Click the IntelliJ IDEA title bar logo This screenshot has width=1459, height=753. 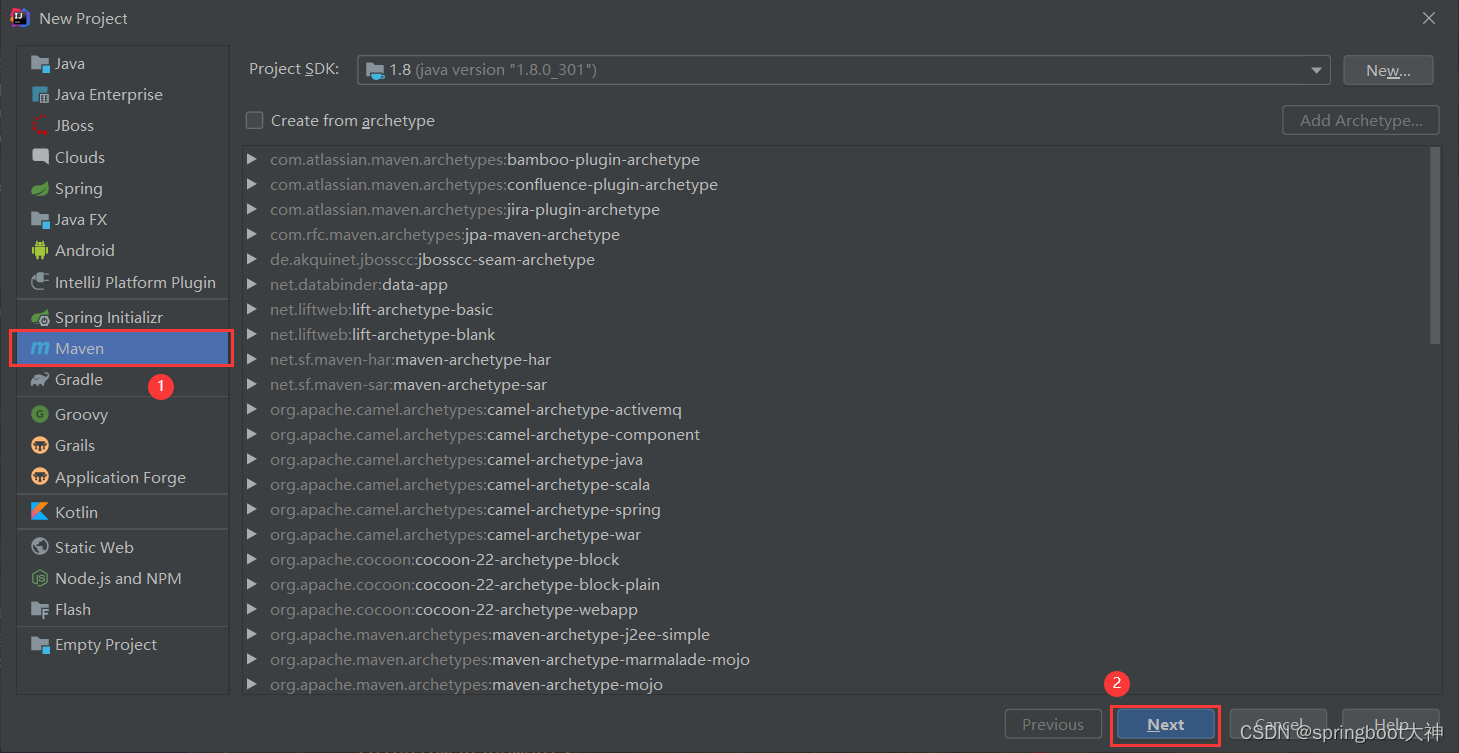click(20, 18)
